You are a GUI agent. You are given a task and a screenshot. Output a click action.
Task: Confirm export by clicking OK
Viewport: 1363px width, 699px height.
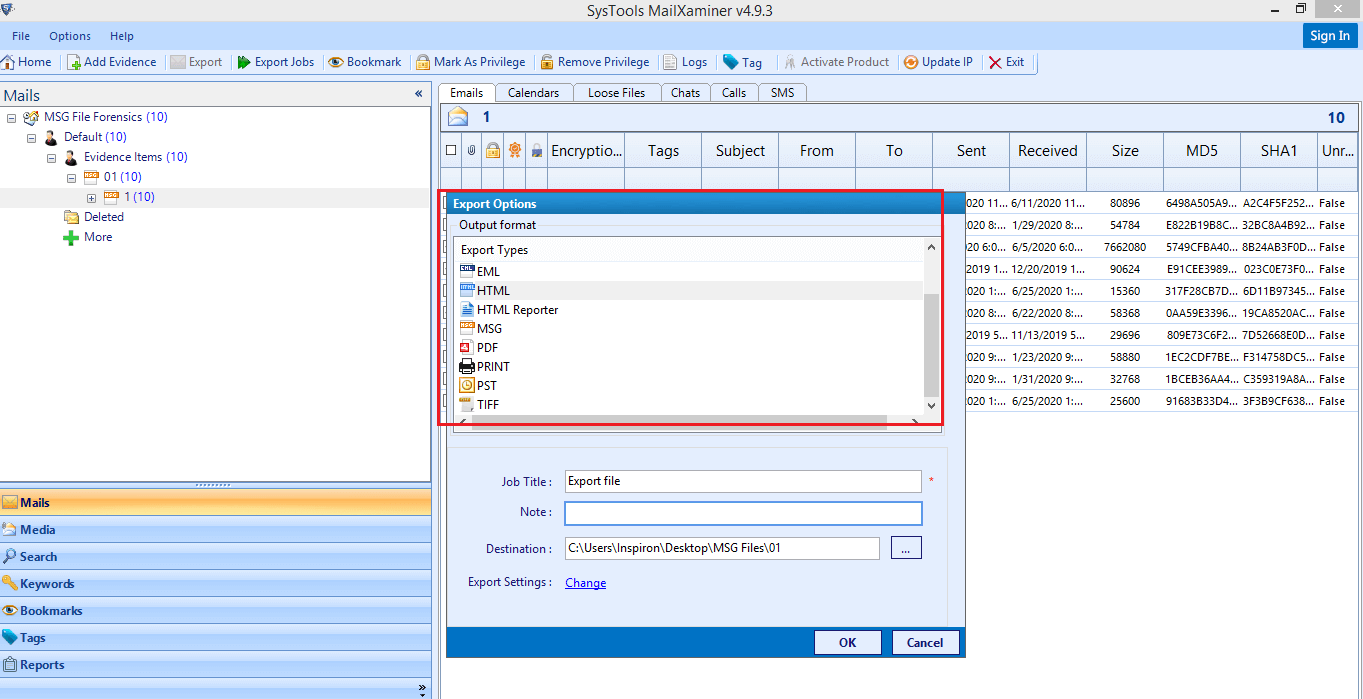pos(847,642)
